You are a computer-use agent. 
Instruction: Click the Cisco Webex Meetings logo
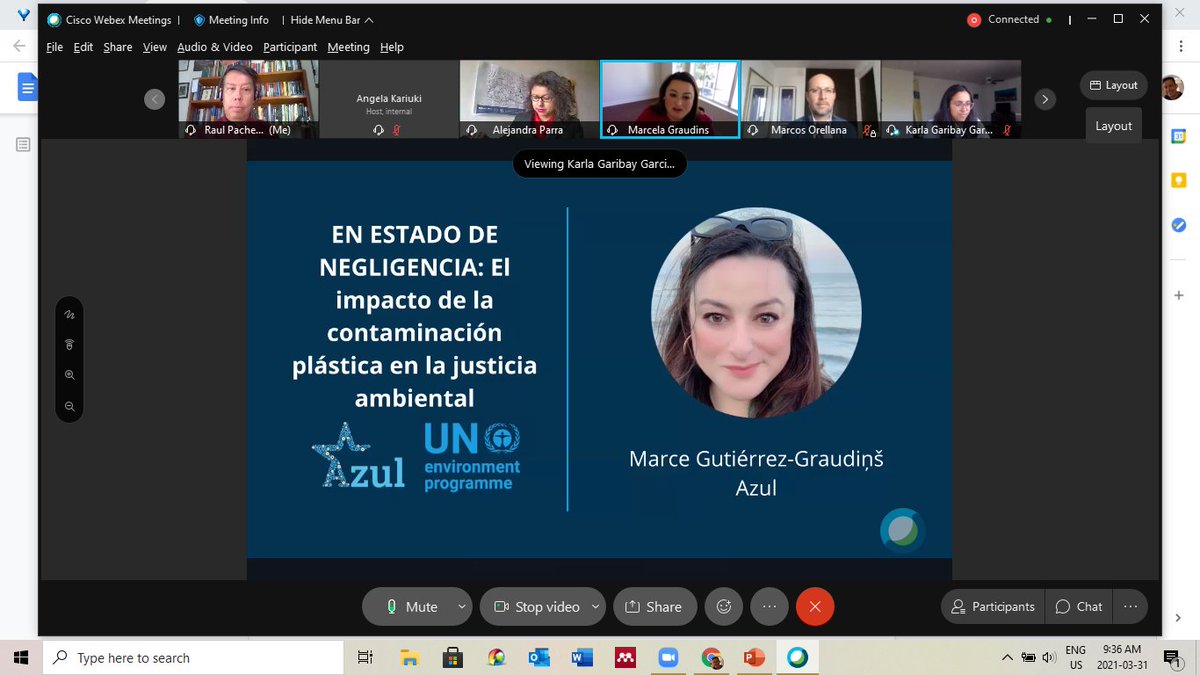click(x=54, y=20)
